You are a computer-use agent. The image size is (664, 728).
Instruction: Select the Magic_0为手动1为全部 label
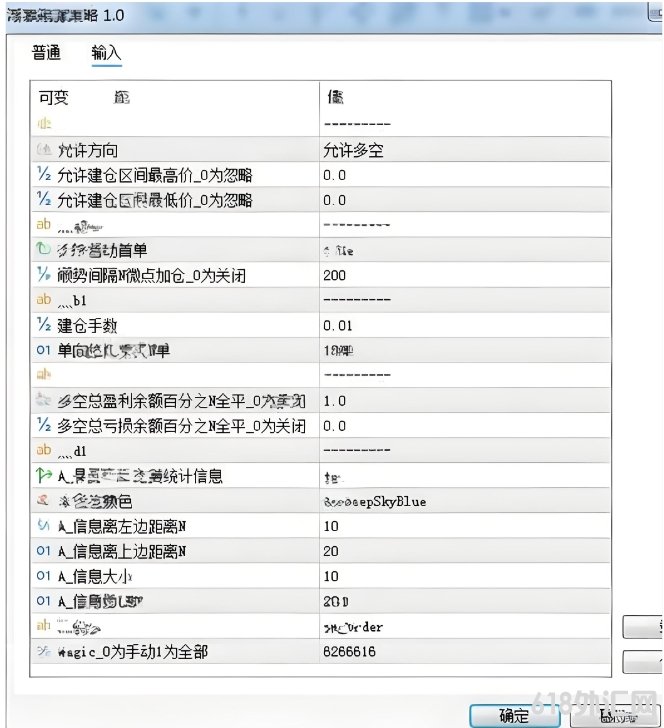[x=133, y=652]
